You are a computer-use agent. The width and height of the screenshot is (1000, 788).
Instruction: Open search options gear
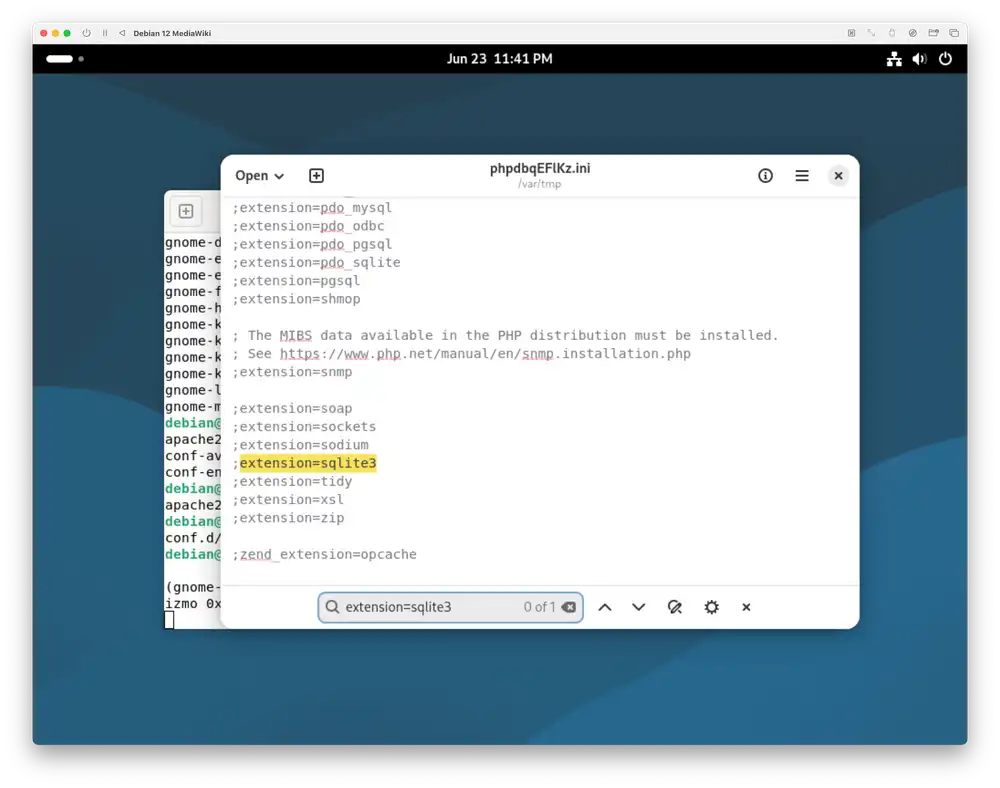(711, 607)
